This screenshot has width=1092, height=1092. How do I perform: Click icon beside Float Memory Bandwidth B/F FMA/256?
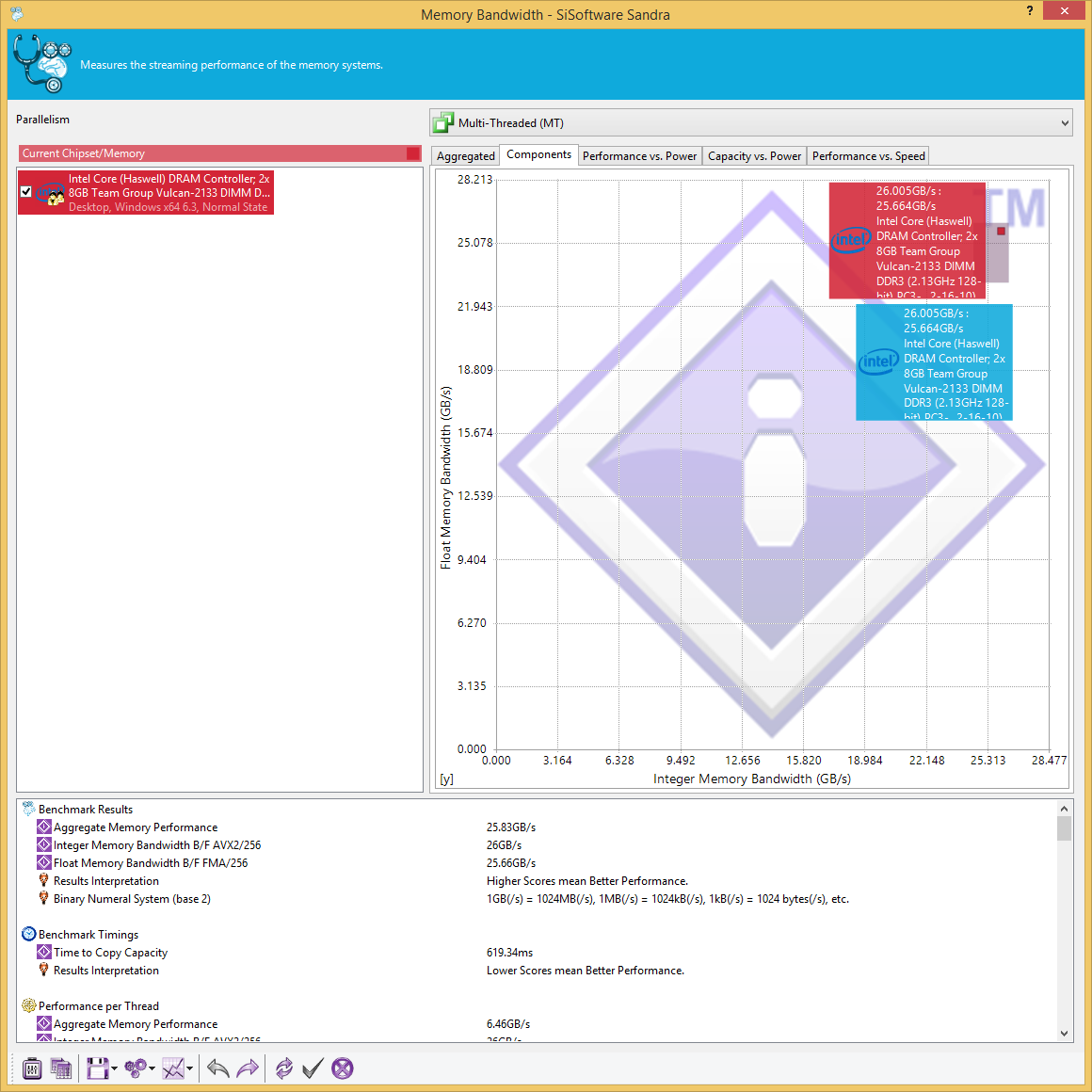click(44, 863)
